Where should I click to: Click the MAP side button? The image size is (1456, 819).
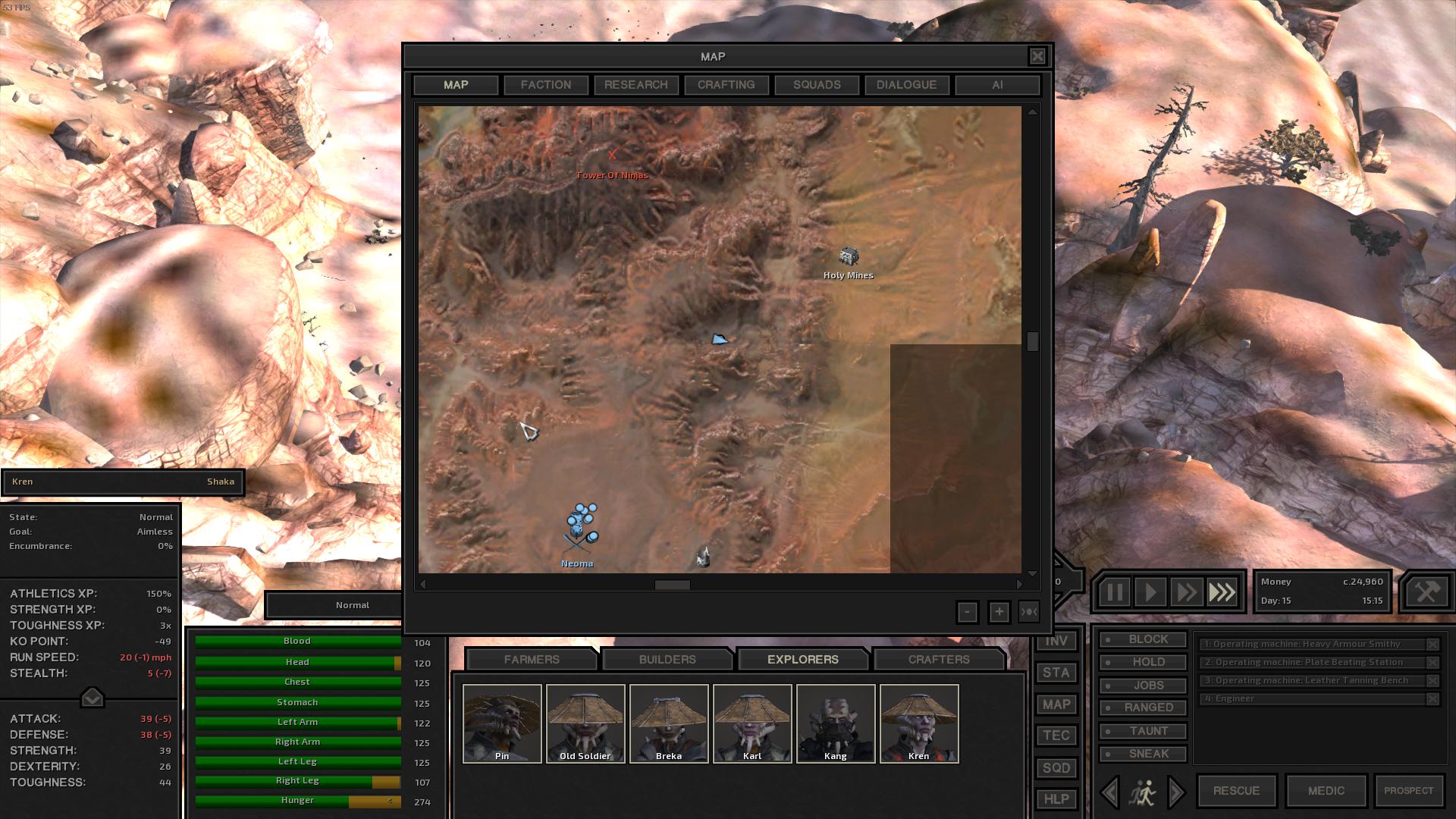[1056, 704]
